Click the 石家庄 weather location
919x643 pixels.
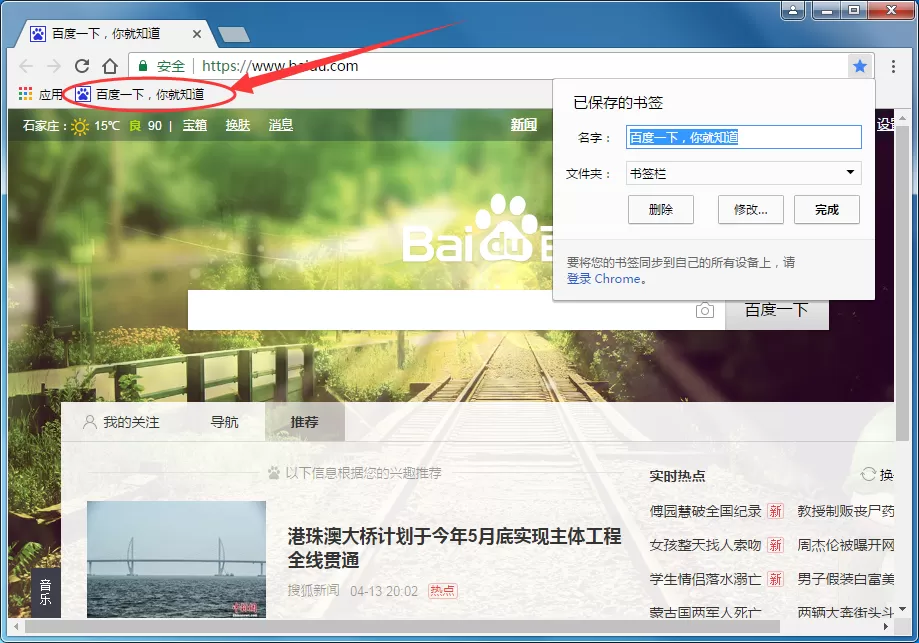pos(41,125)
